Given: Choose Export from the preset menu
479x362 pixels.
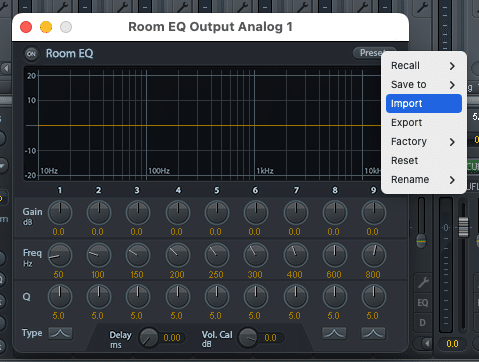Looking at the screenshot, I should pyautogui.click(x=424, y=123).
